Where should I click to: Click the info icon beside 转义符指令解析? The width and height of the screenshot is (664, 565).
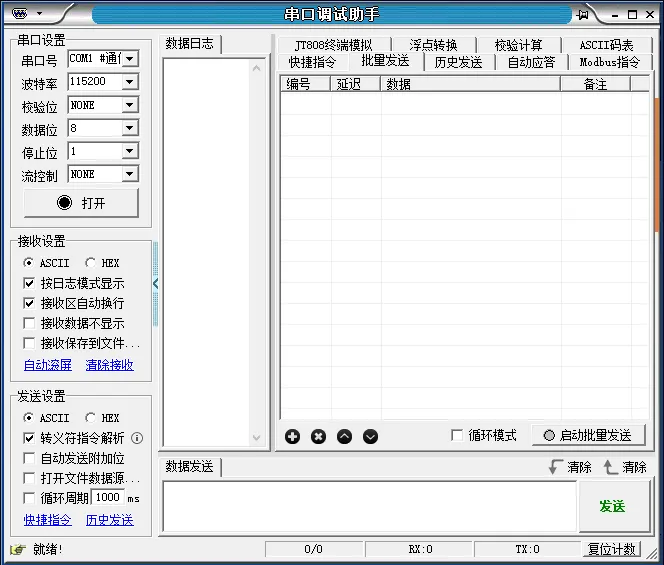tap(137, 438)
